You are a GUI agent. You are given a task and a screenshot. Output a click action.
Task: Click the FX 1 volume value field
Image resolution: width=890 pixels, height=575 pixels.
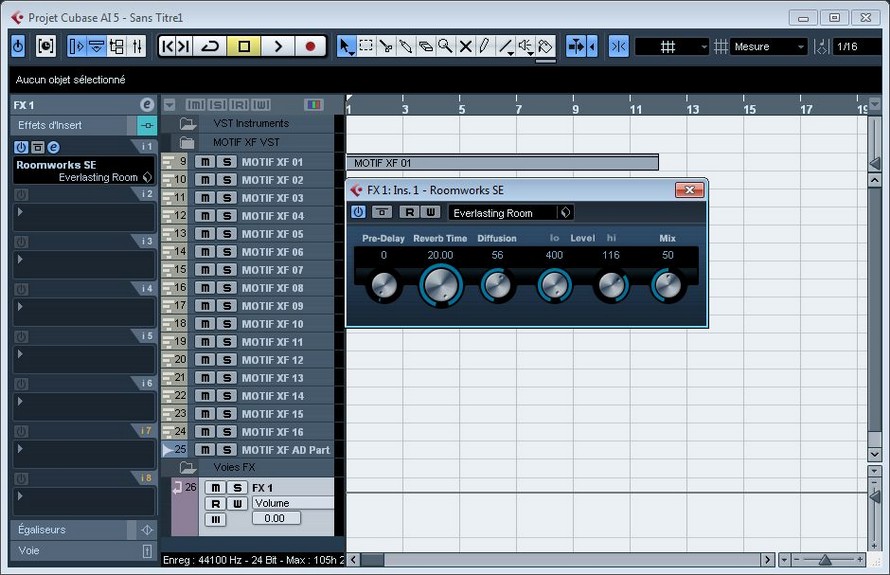275,518
